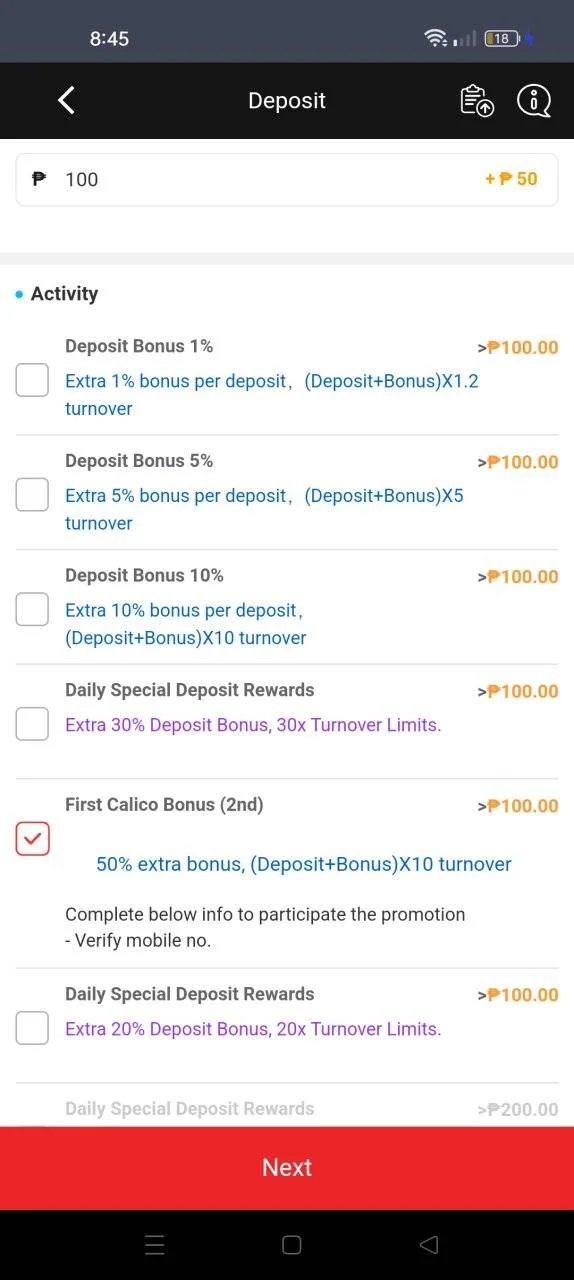Open the info help bubble icon
Viewport: 574px width, 1280px height.
point(534,100)
